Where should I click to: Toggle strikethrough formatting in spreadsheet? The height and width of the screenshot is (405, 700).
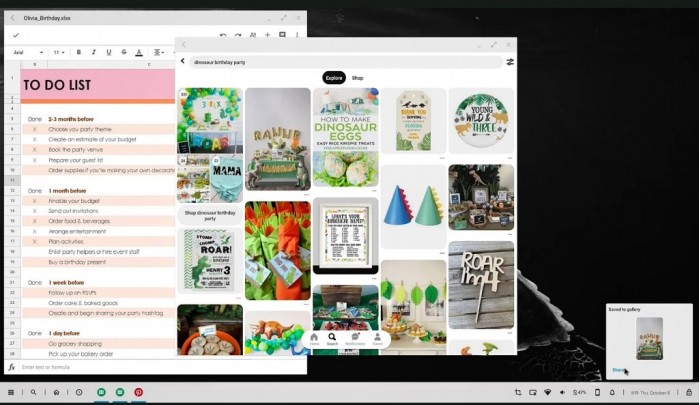coord(124,52)
